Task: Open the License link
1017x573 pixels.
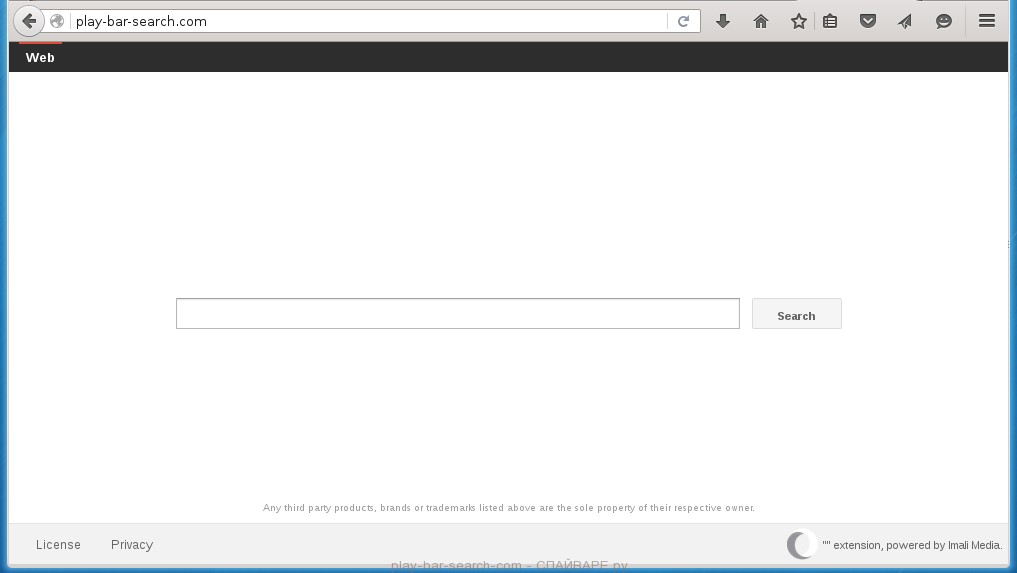Action: click(58, 544)
